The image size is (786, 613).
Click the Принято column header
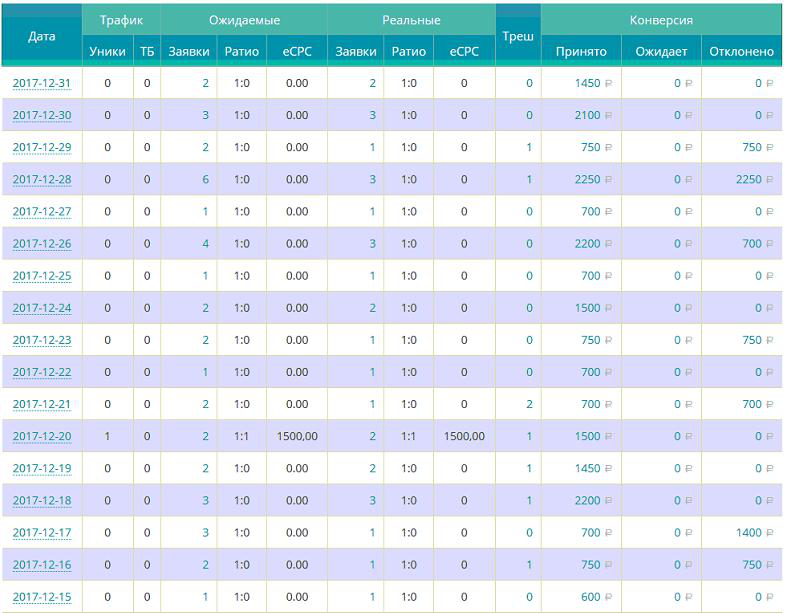(x=581, y=52)
